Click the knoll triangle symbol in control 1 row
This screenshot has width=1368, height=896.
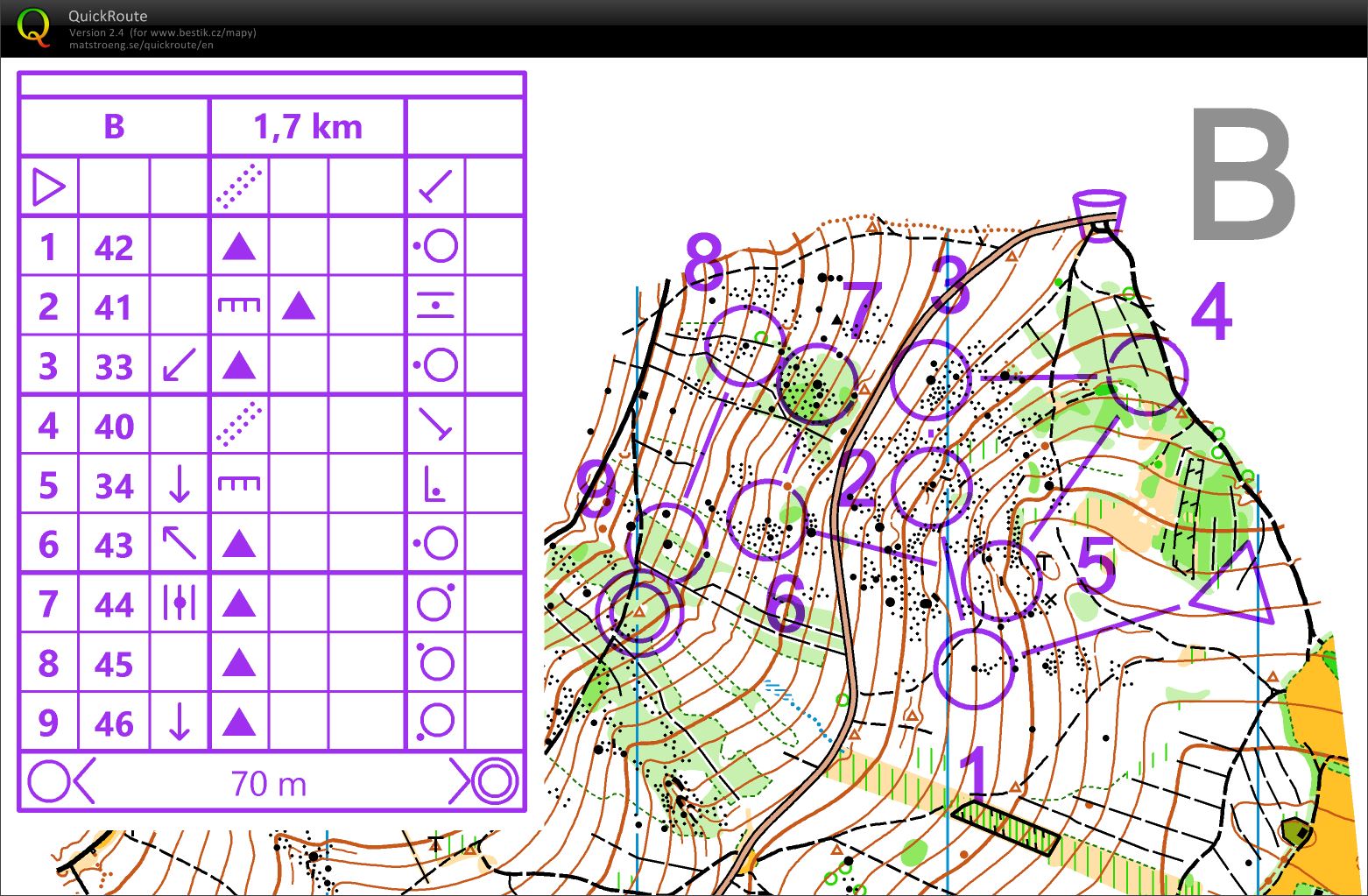point(237,247)
